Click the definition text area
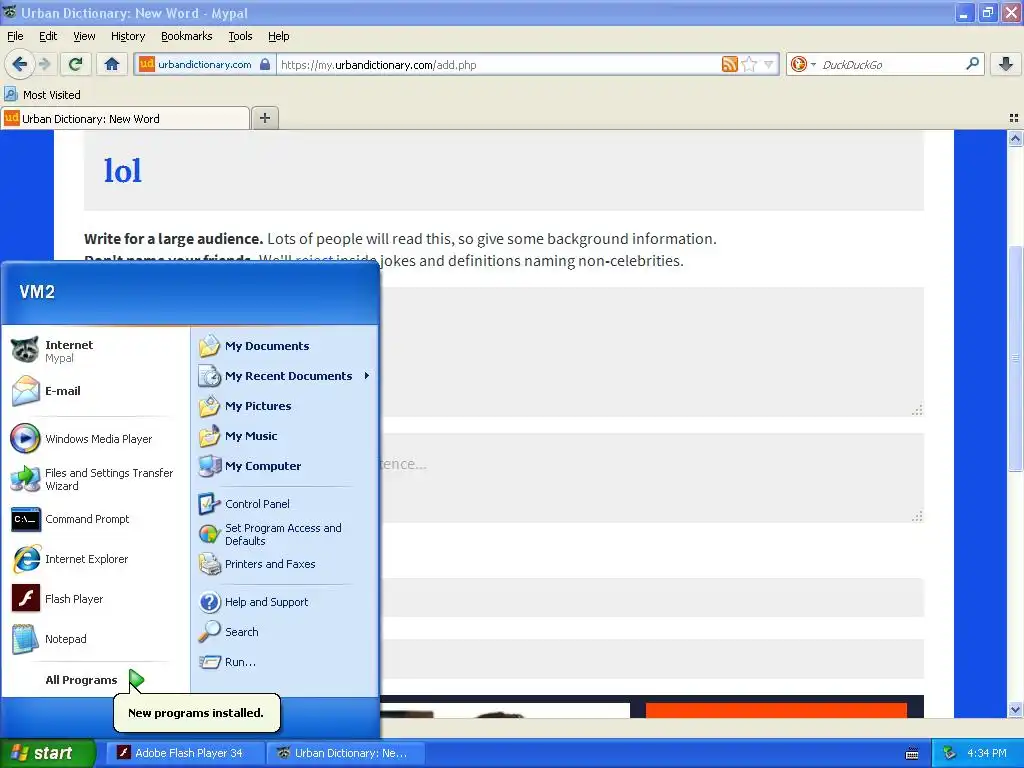 pos(652,352)
